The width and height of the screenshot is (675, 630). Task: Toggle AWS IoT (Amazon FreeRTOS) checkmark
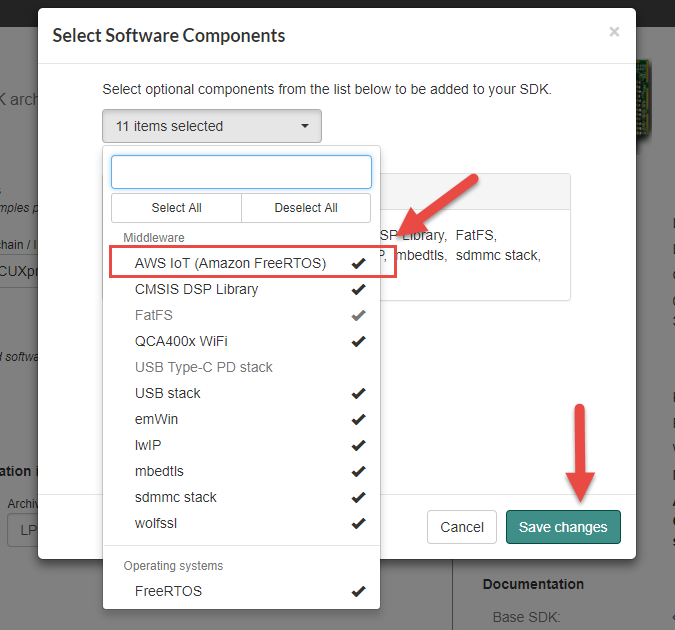[x=358, y=263]
